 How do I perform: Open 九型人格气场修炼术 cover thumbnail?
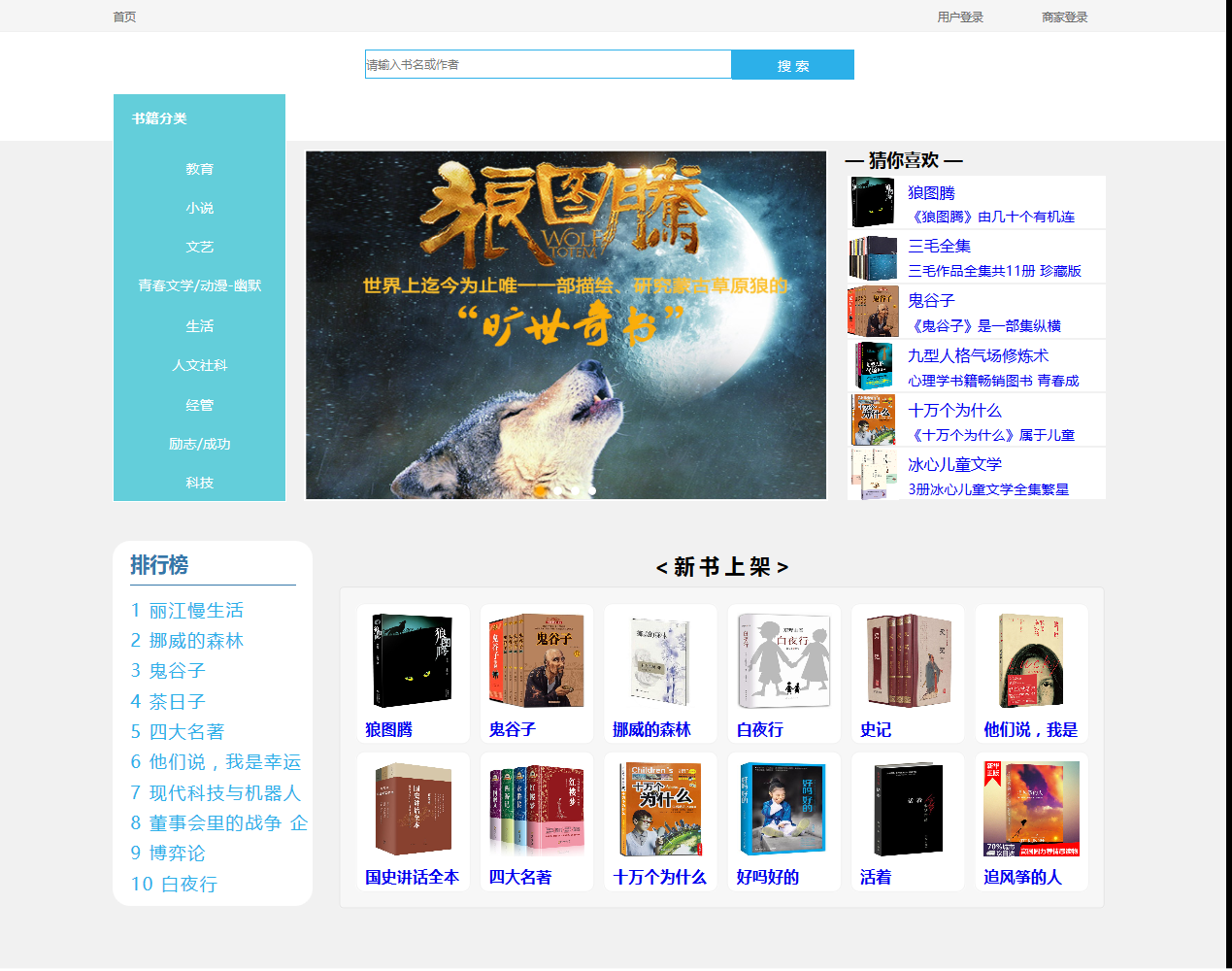click(873, 365)
